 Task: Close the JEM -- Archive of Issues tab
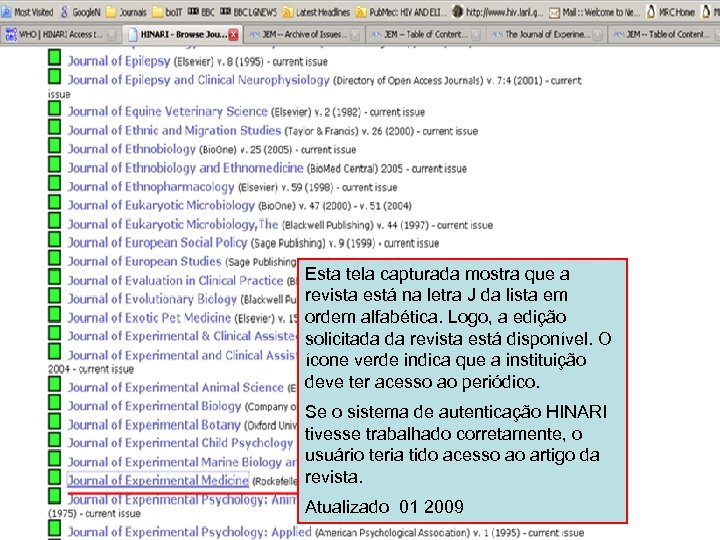[355, 34]
